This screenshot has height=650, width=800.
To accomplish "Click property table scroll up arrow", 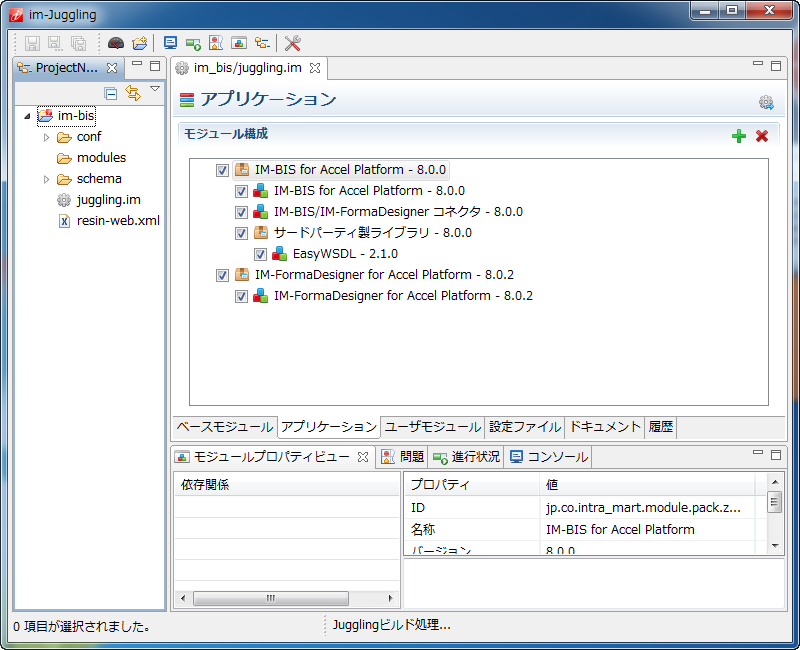I will tap(775, 482).
